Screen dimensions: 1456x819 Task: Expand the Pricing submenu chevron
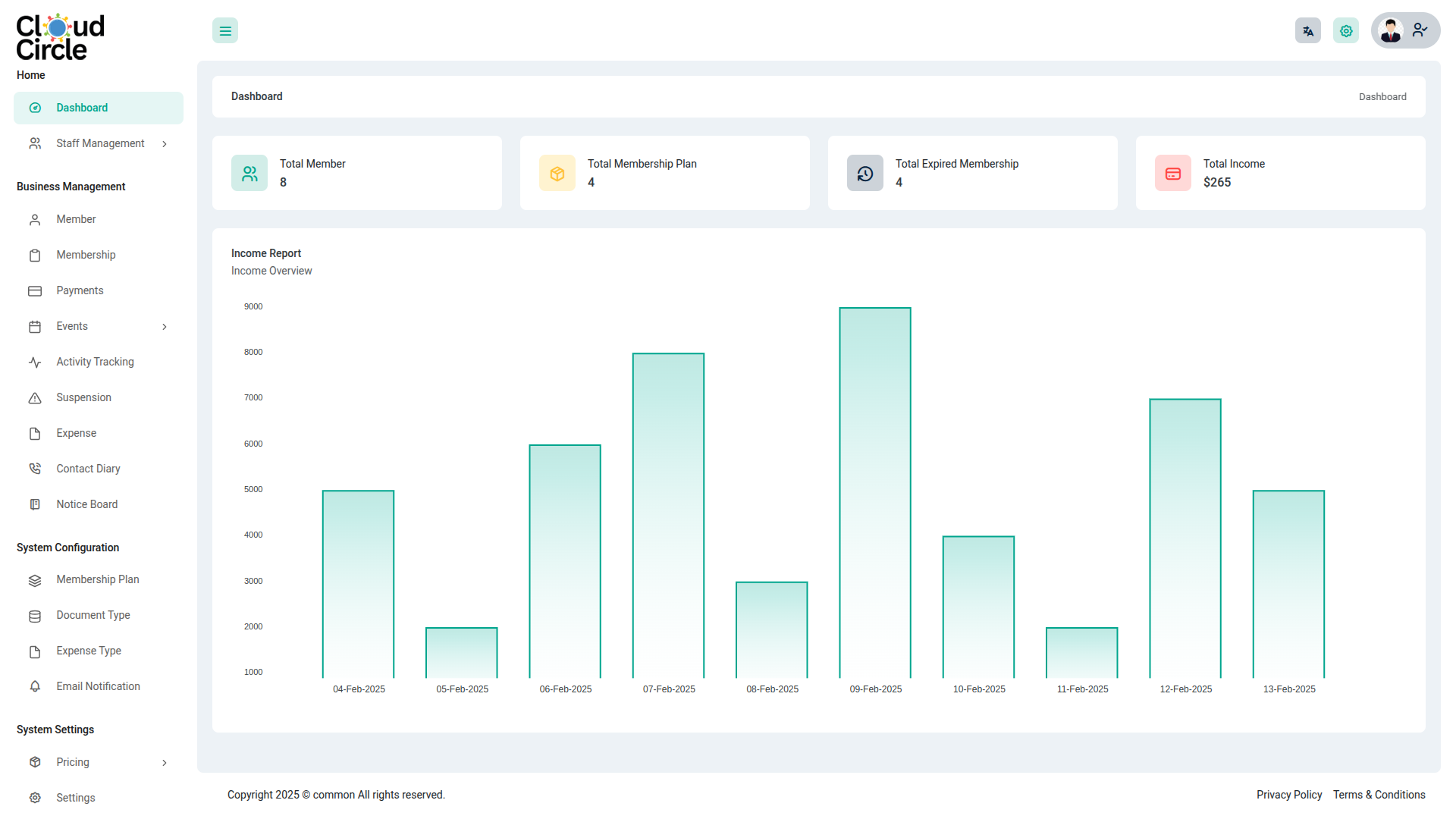pyautogui.click(x=165, y=763)
